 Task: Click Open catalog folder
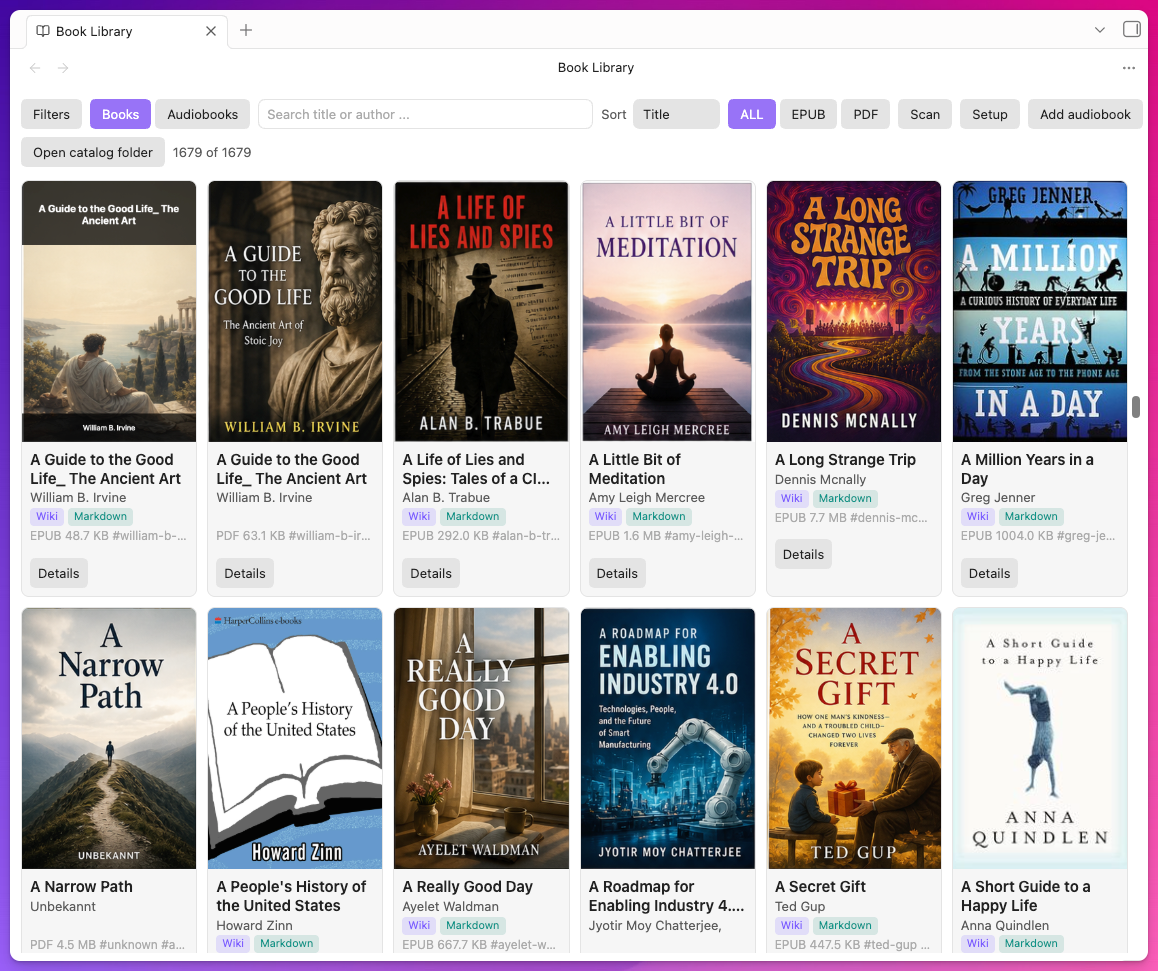click(x=93, y=152)
